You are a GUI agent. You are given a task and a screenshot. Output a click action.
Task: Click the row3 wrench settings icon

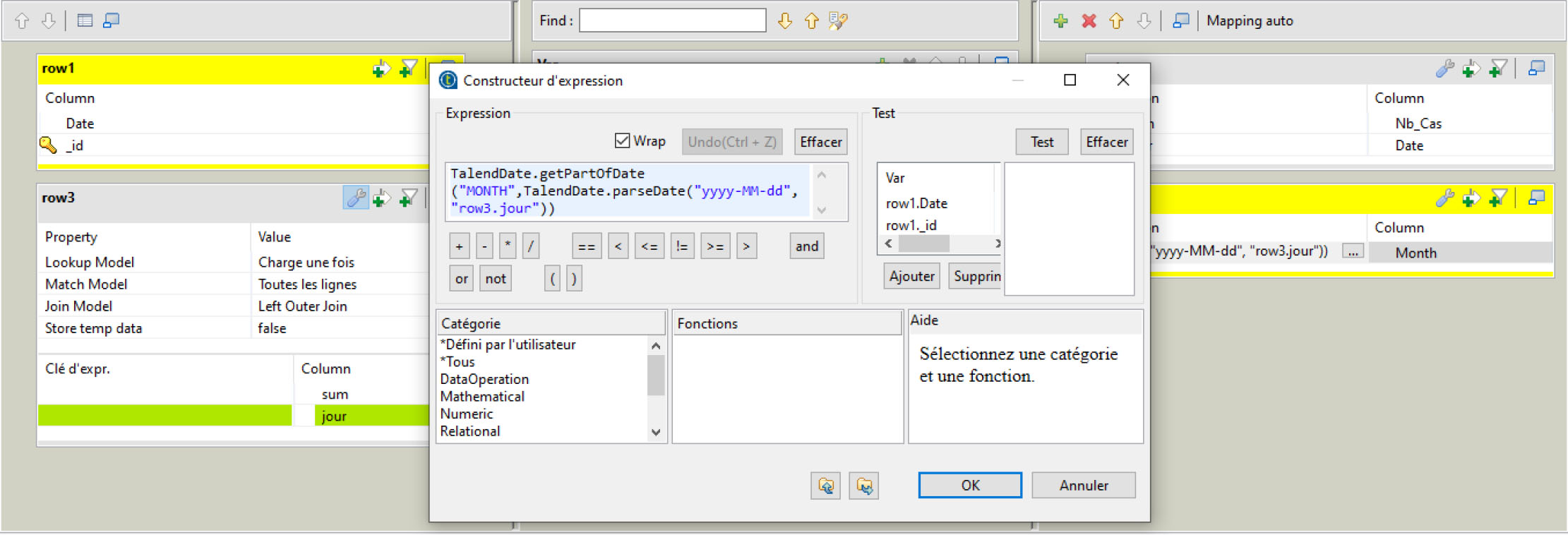tap(356, 198)
